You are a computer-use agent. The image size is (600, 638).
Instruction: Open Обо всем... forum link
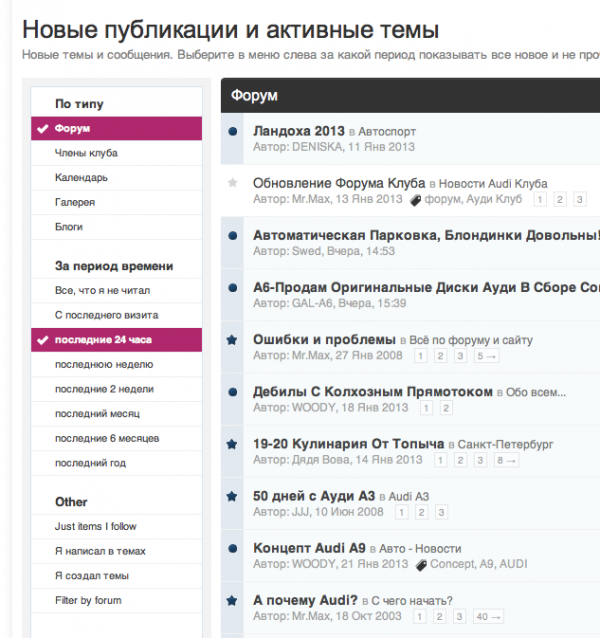[536, 392]
